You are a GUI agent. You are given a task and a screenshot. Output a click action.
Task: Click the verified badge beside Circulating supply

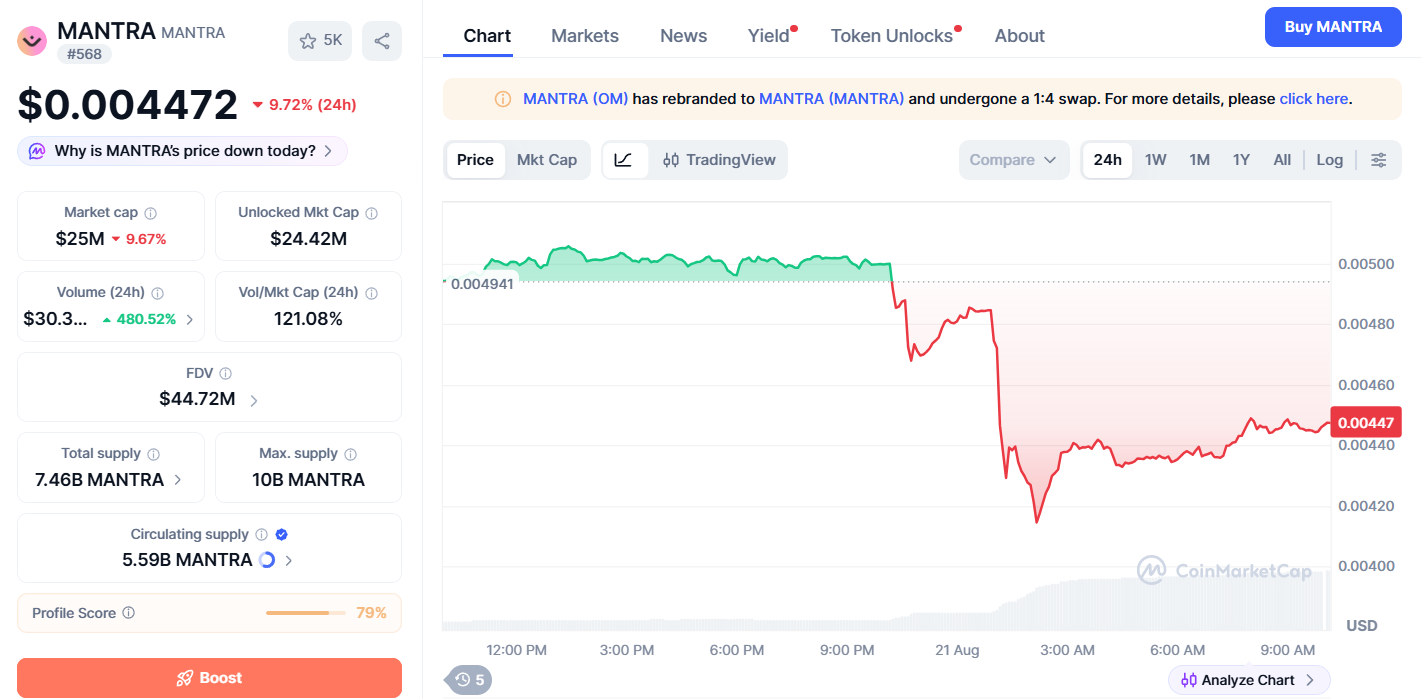pyautogui.click(x=282, y=535)
